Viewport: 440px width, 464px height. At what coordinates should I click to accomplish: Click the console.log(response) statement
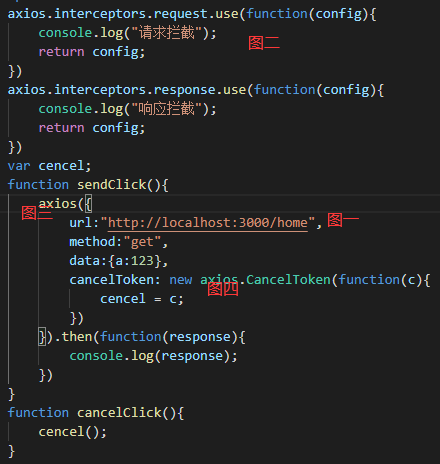pos(153,356)
